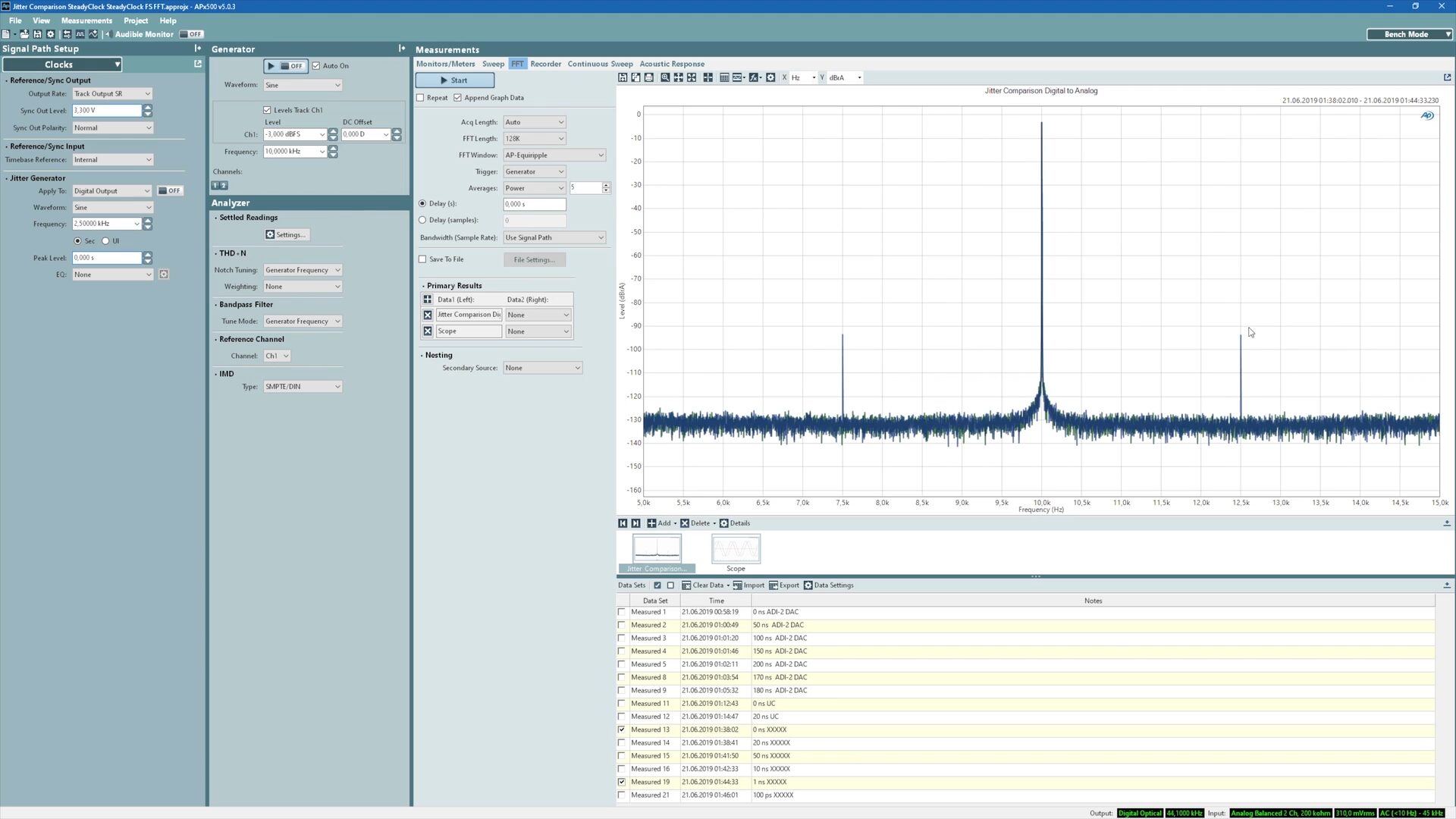
Task: Enable the Repeat checkbox
Action: point(421,98)
